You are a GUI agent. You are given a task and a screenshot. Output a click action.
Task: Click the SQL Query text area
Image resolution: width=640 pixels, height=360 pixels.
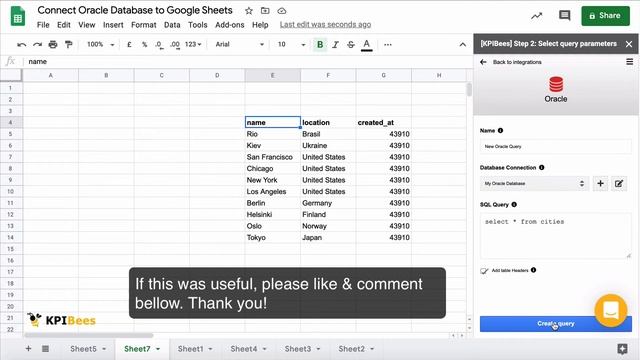556,236
